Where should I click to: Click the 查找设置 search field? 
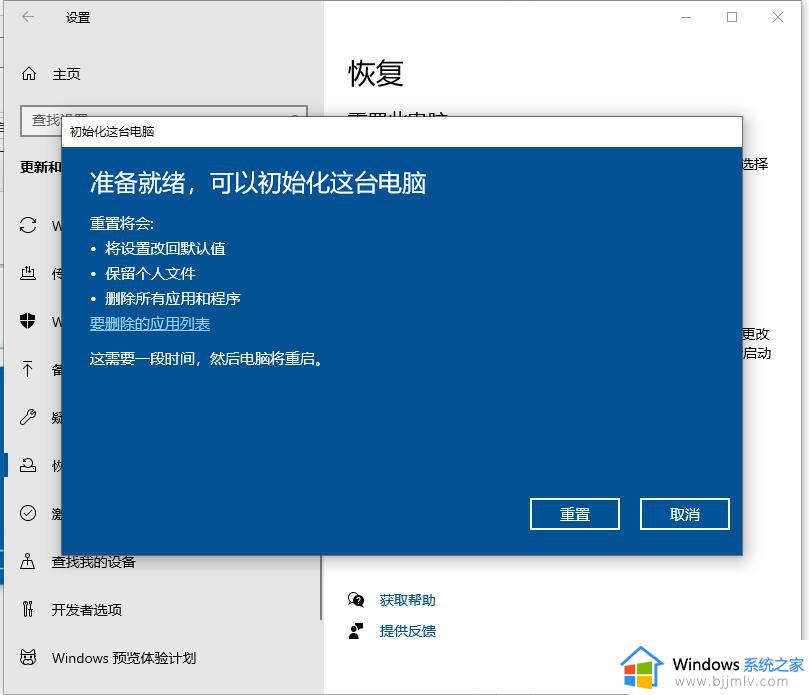(164, 120)
